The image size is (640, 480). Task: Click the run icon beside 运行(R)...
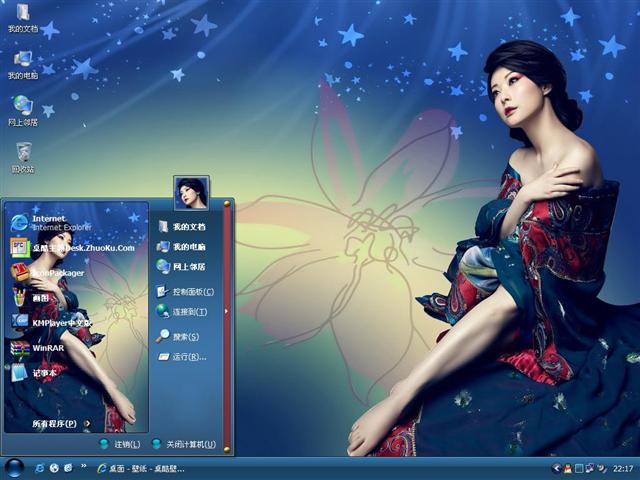(x=163, y=357)
